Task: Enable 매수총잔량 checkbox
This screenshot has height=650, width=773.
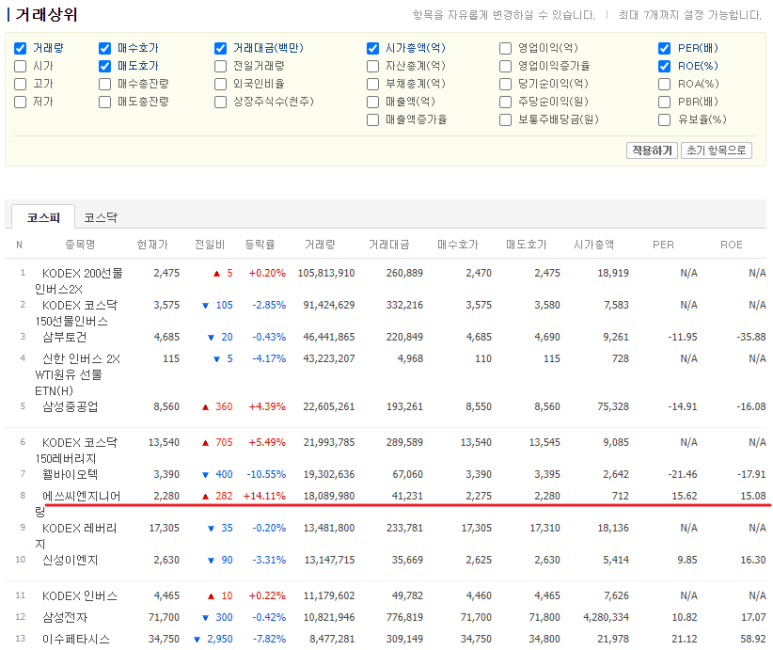Action: point(105,84)
